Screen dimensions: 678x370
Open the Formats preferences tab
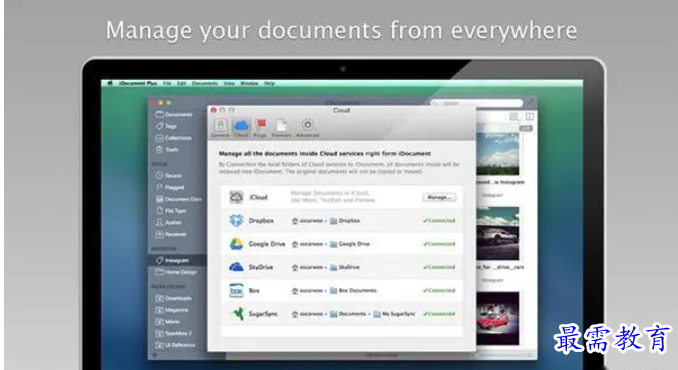[x=281, y=128]
